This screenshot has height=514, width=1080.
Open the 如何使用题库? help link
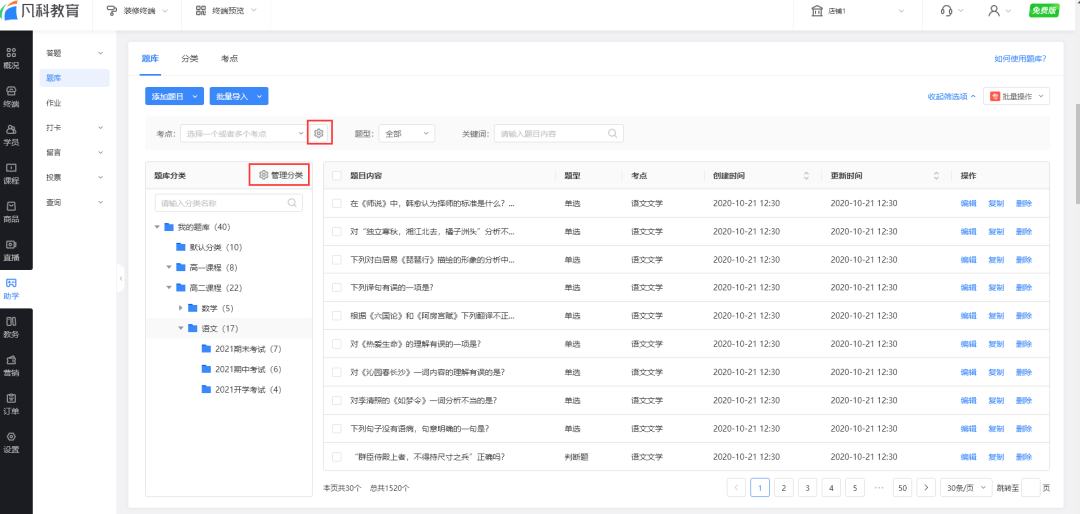coord(1020,59)
